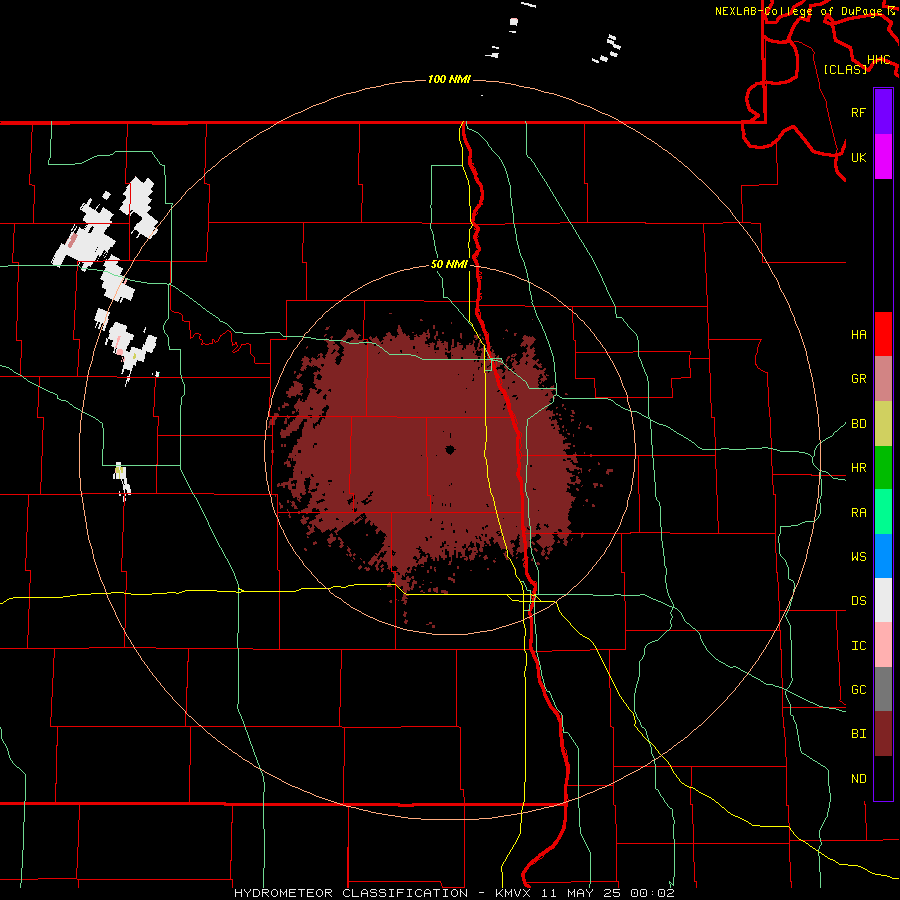Click the [CLAS] units label

(845, 69)
